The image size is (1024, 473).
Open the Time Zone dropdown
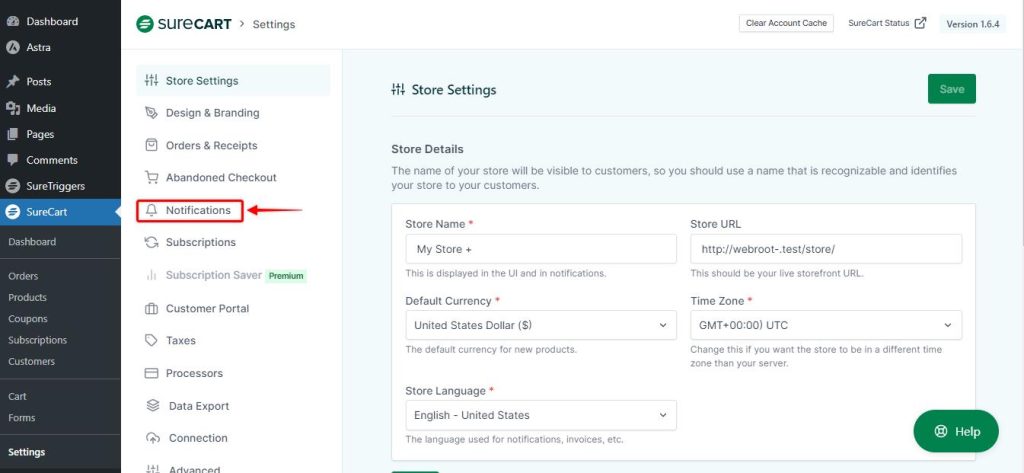pyautogui.click(x=826, y=325)
